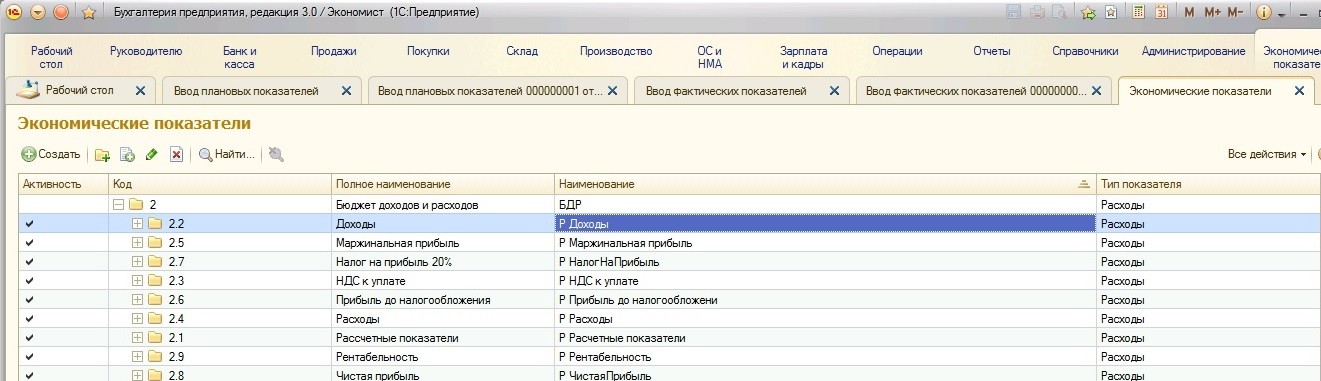
Task: Open the Зарплата и кадры section
Action: pos(804,57)
